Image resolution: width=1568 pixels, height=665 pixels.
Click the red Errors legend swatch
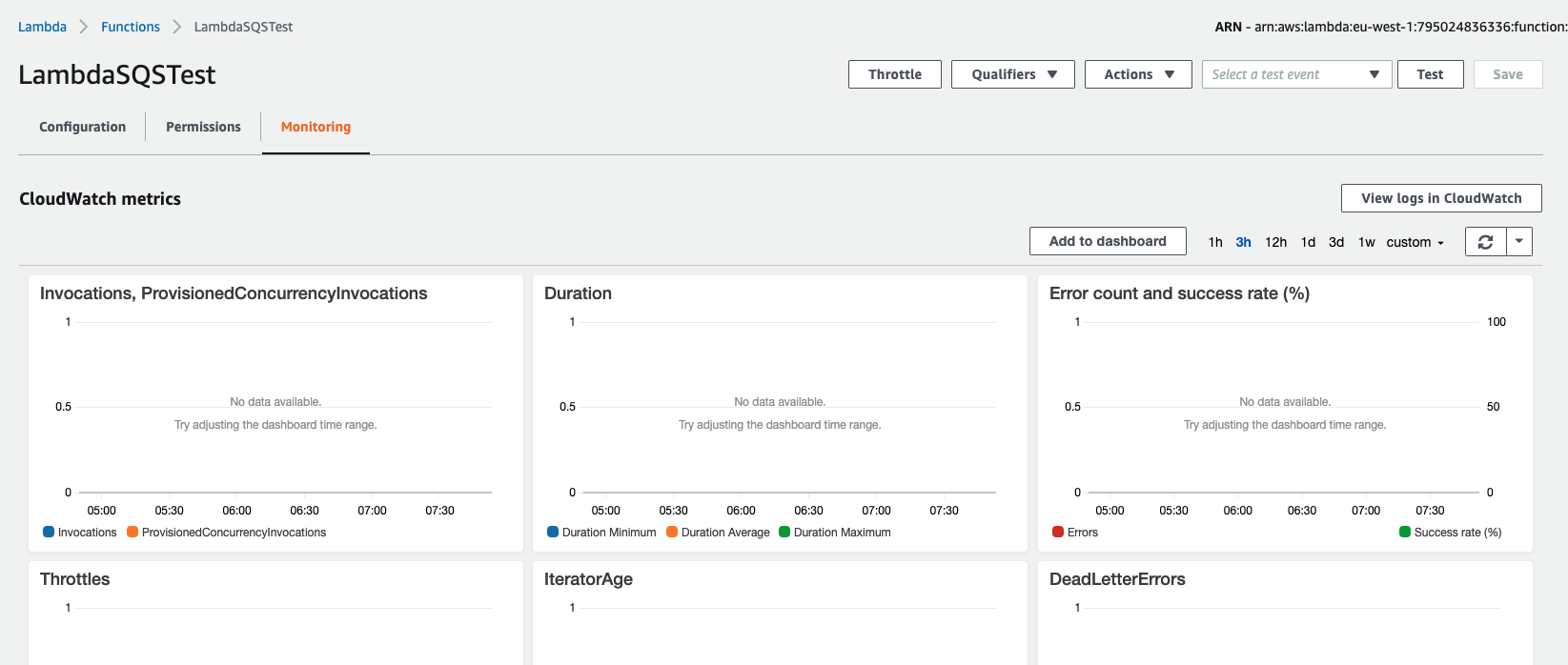1058,532
